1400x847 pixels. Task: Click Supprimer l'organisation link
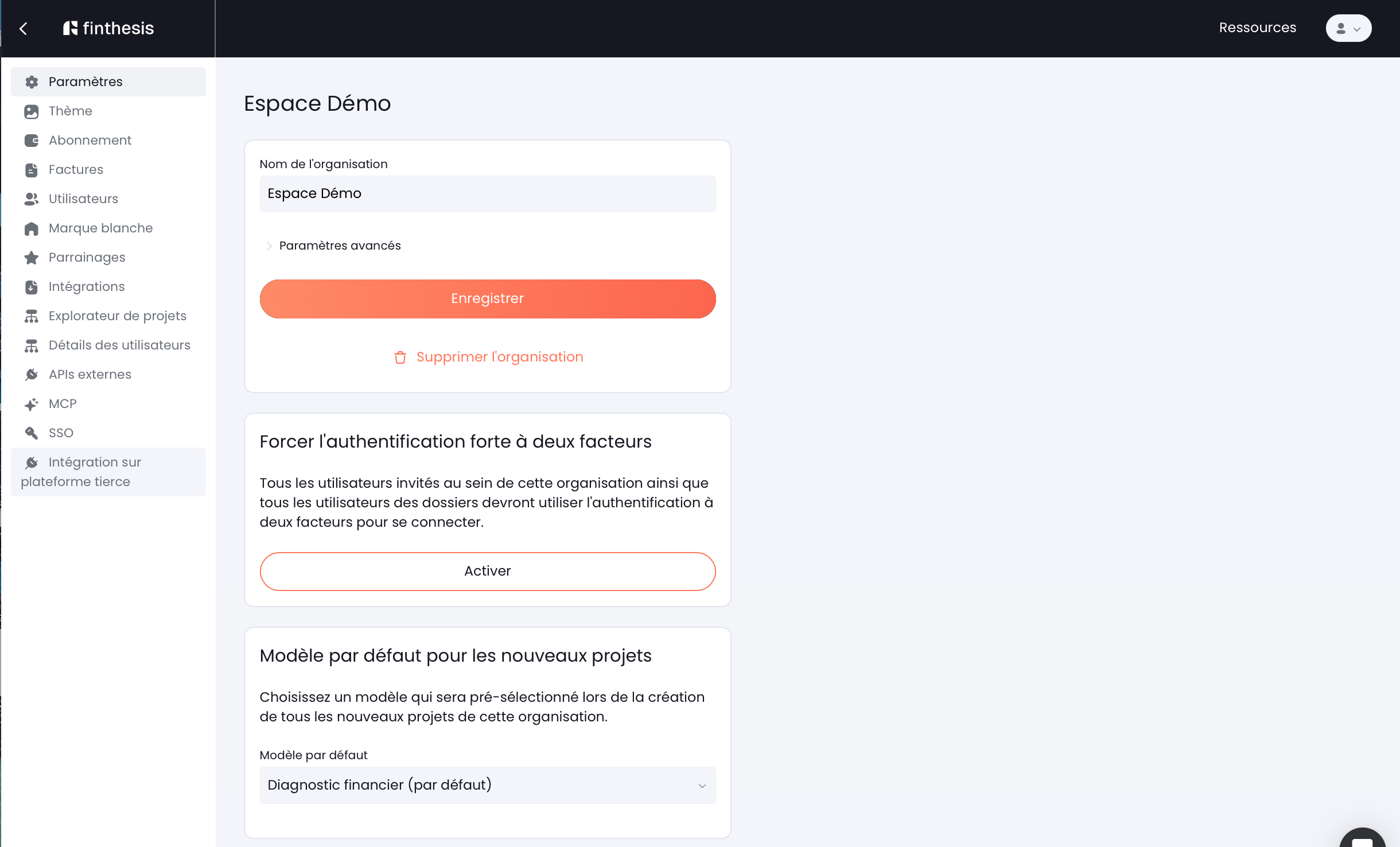pyautogui.click(x=500, y=357)
